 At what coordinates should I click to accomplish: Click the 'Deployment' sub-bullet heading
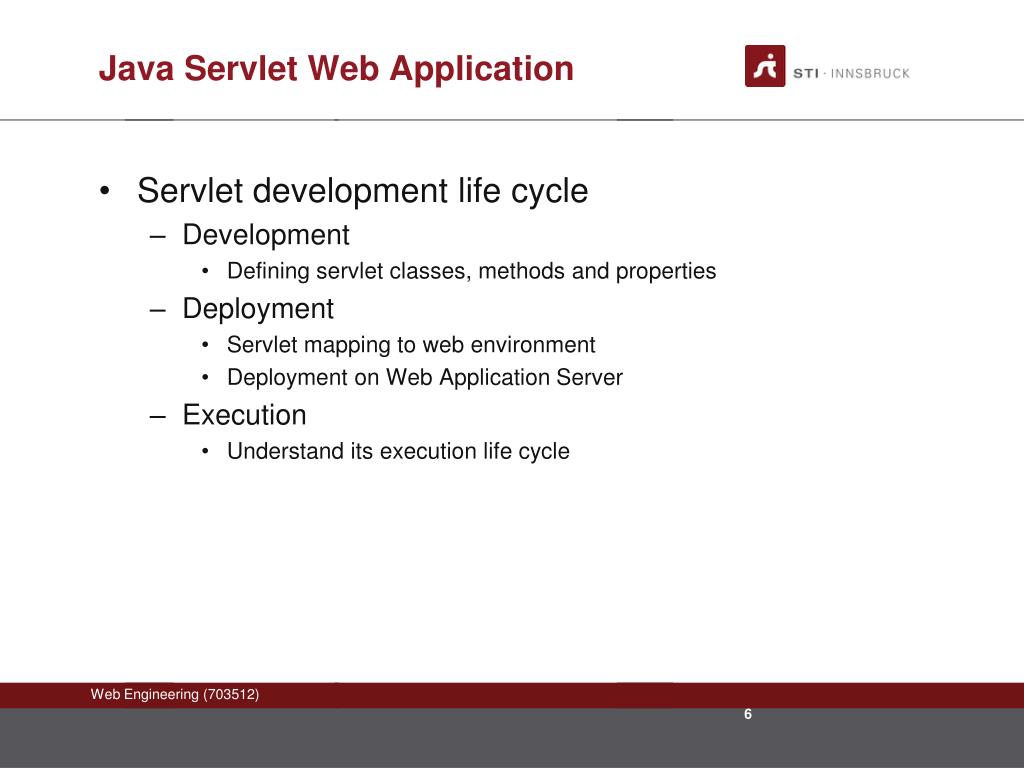pyautogui.click(x=258, y=309)
